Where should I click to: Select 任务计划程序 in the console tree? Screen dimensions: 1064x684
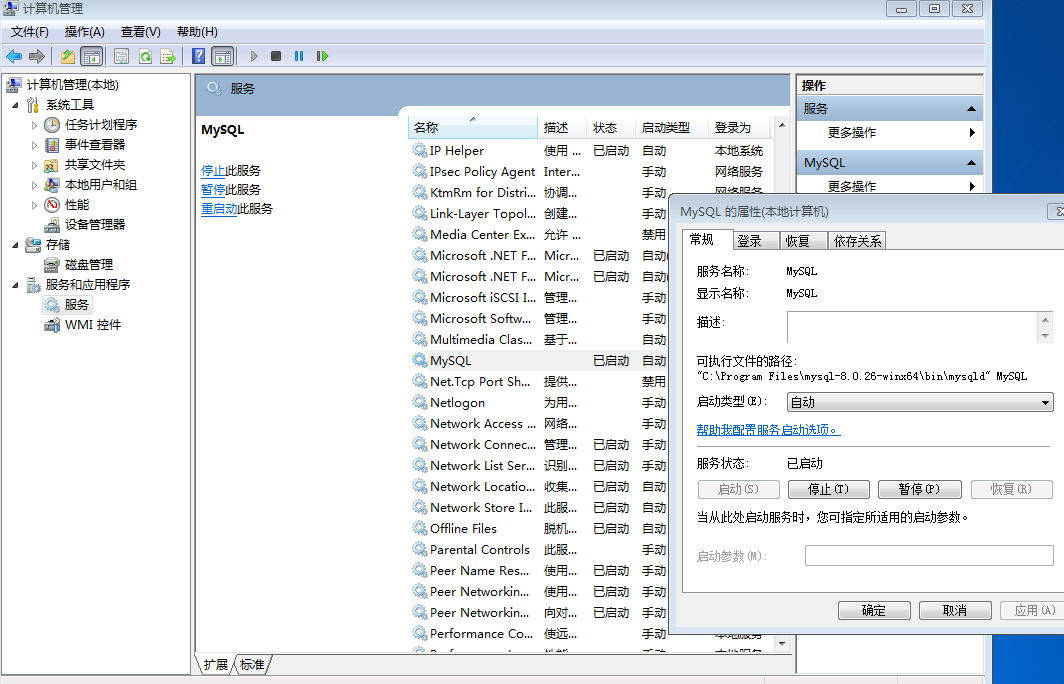click(x=100, y=125)
